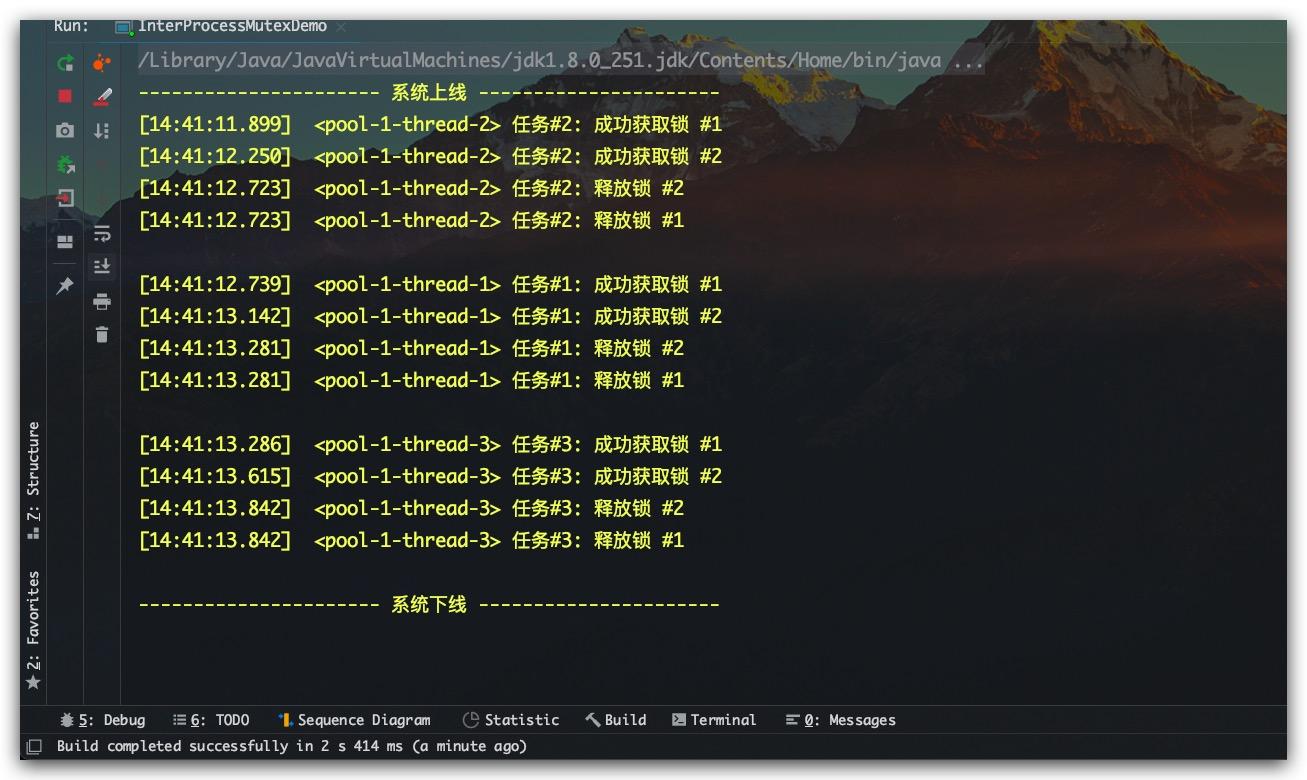This screenshot has height=780, width=1307.
Task: Dump threads using the camera icon
Action: (x=65, y=130)
